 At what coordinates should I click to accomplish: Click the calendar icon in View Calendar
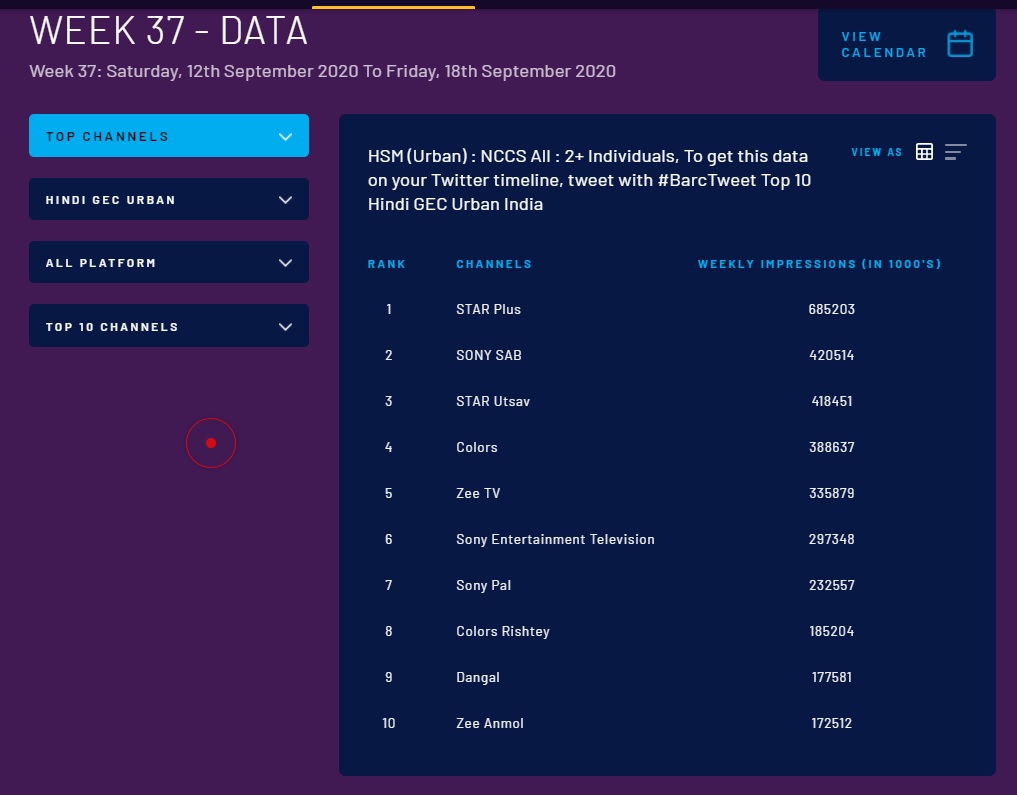coord(960,44)
